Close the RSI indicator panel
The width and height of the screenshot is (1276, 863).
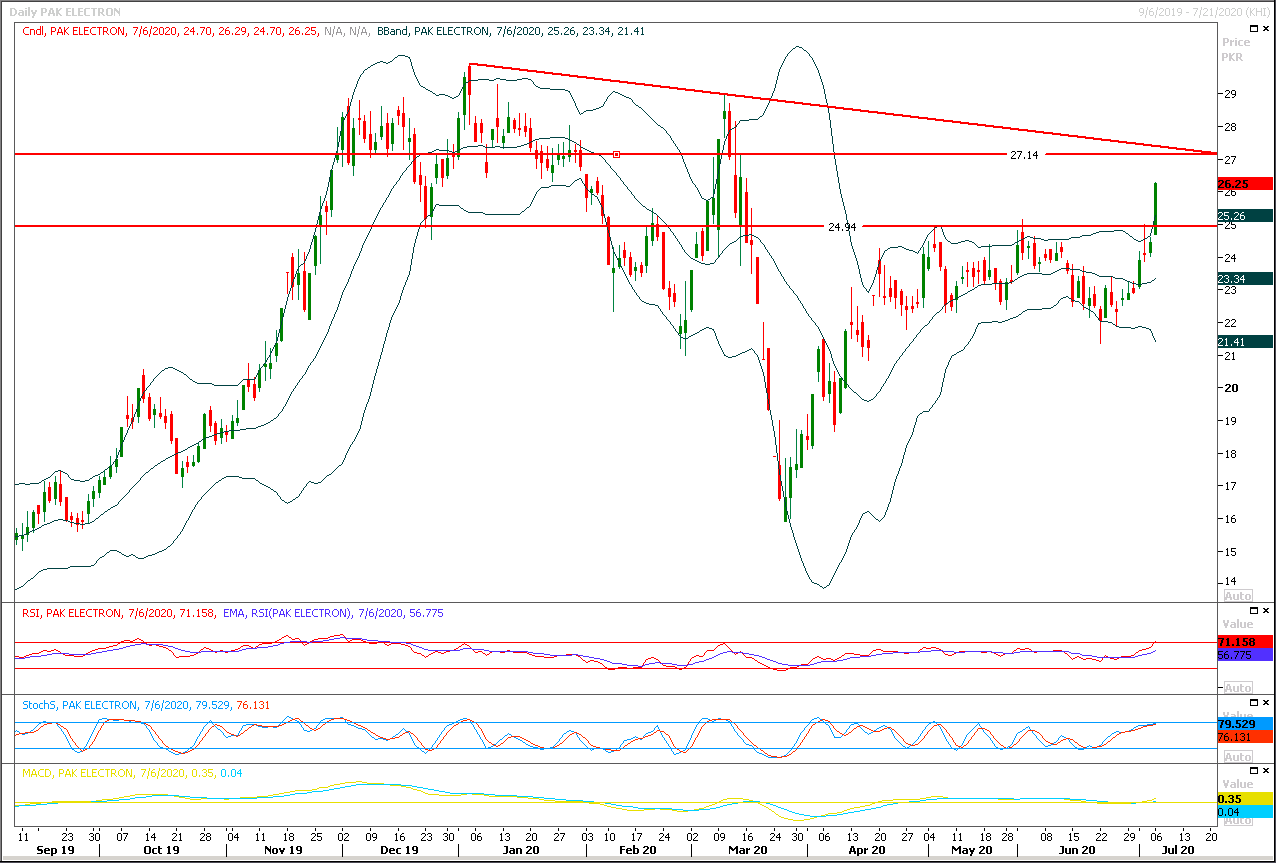[1266, 610]
